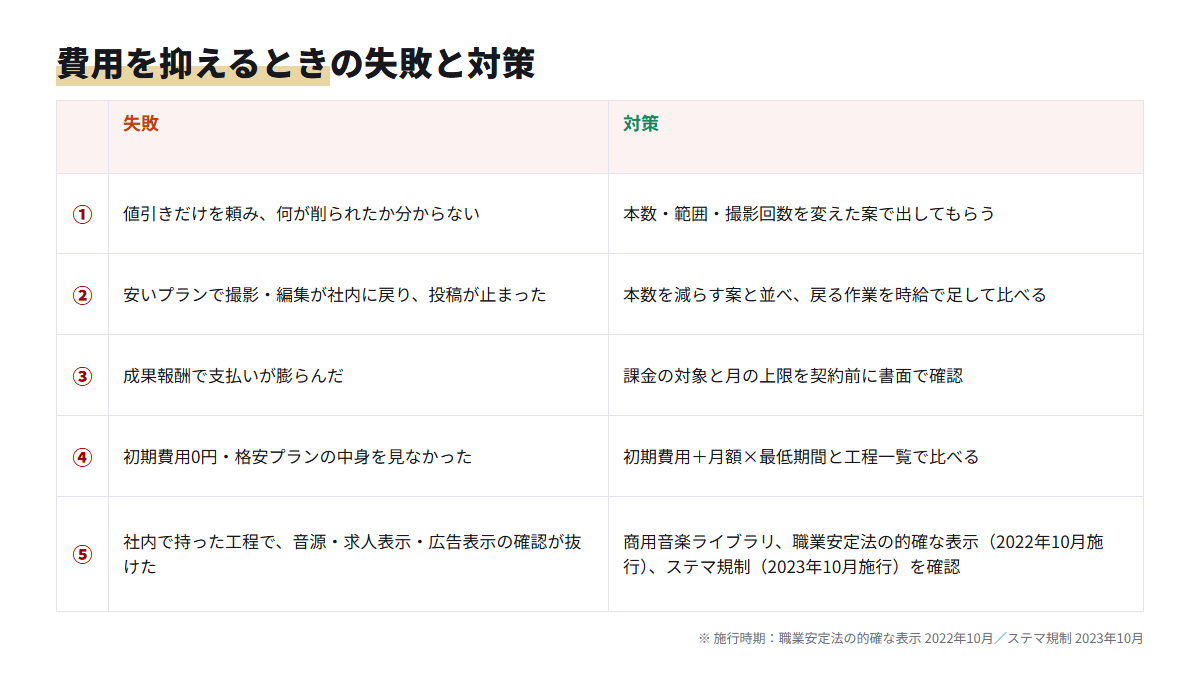Select the cell 初期費用0円・格安プランの中身を見なかった
The height and width of the screenshot is (675, 1200).
point(358,457)
